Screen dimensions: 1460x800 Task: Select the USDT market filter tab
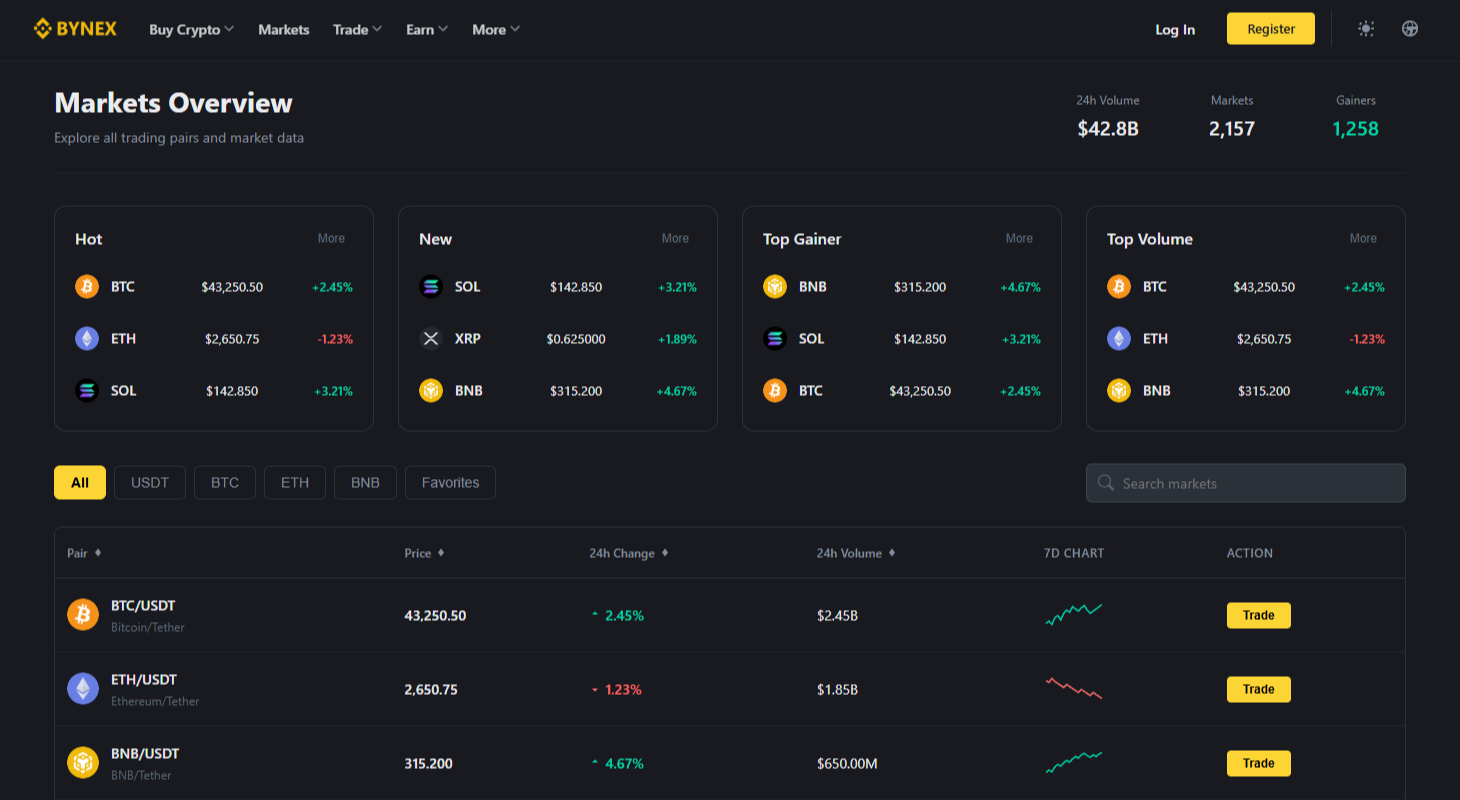(150, 483)
